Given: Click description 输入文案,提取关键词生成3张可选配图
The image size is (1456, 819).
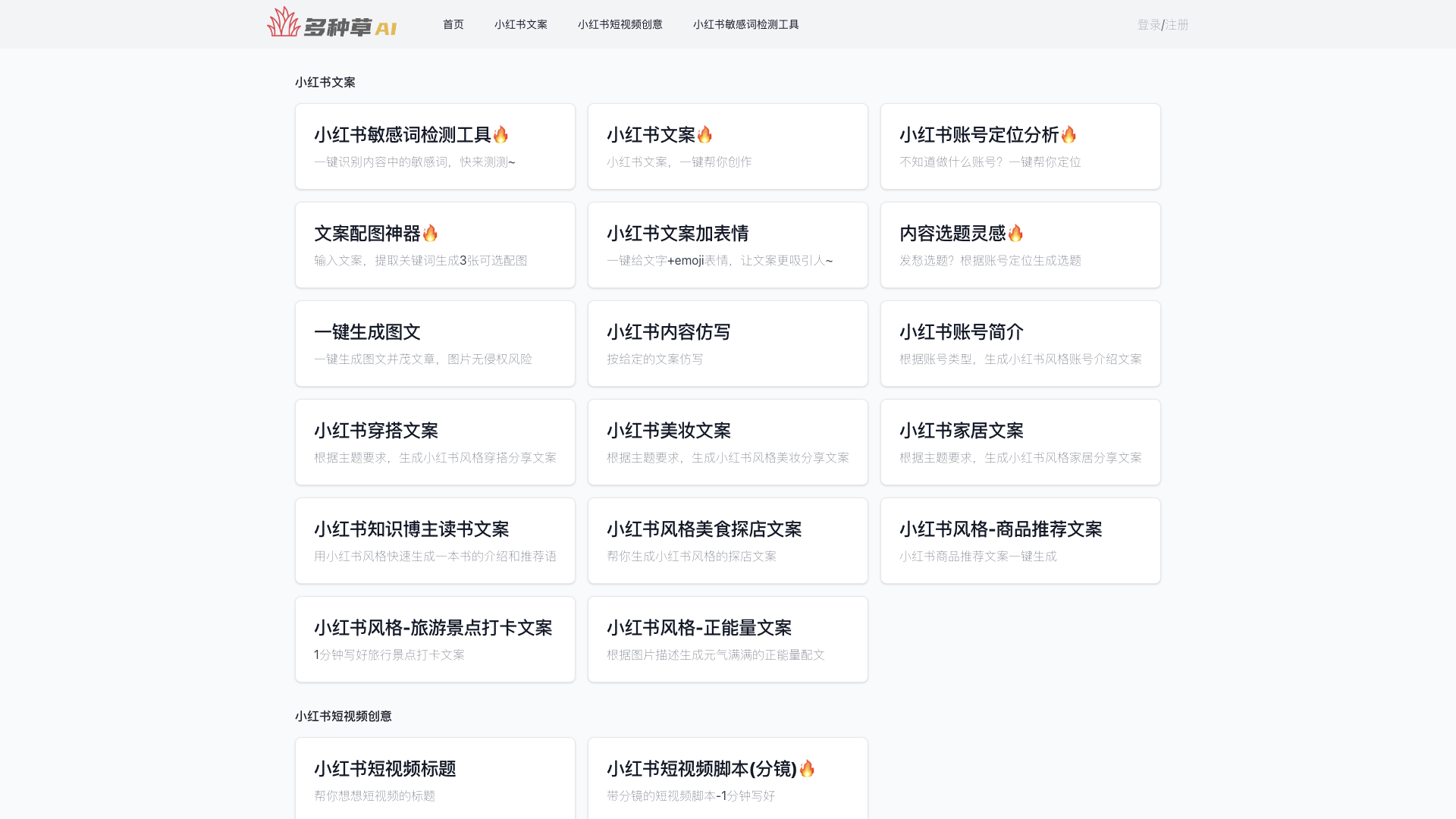Looking at the screenshot, I should point(421,260).
